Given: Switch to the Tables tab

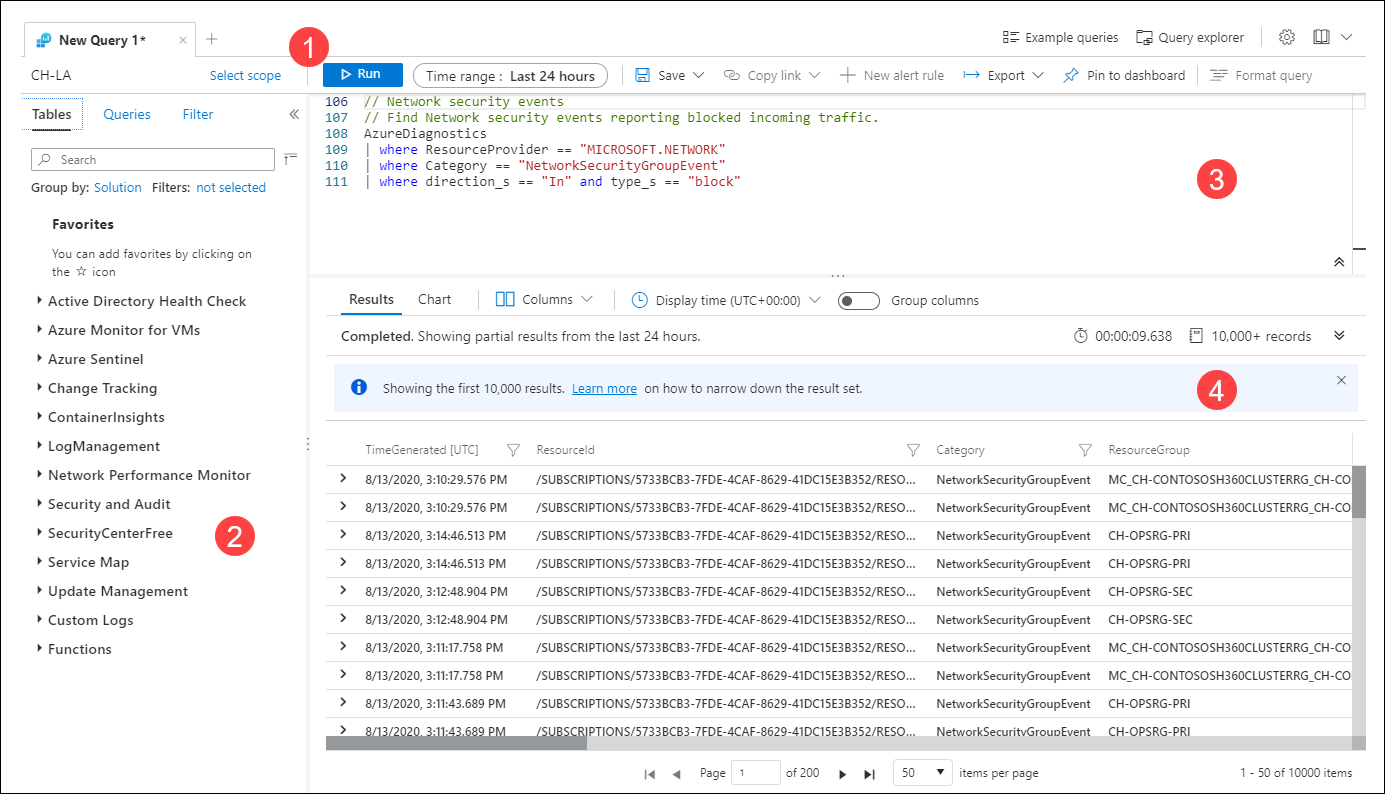Looking at the screenshot, I should [x=51, y=114].
